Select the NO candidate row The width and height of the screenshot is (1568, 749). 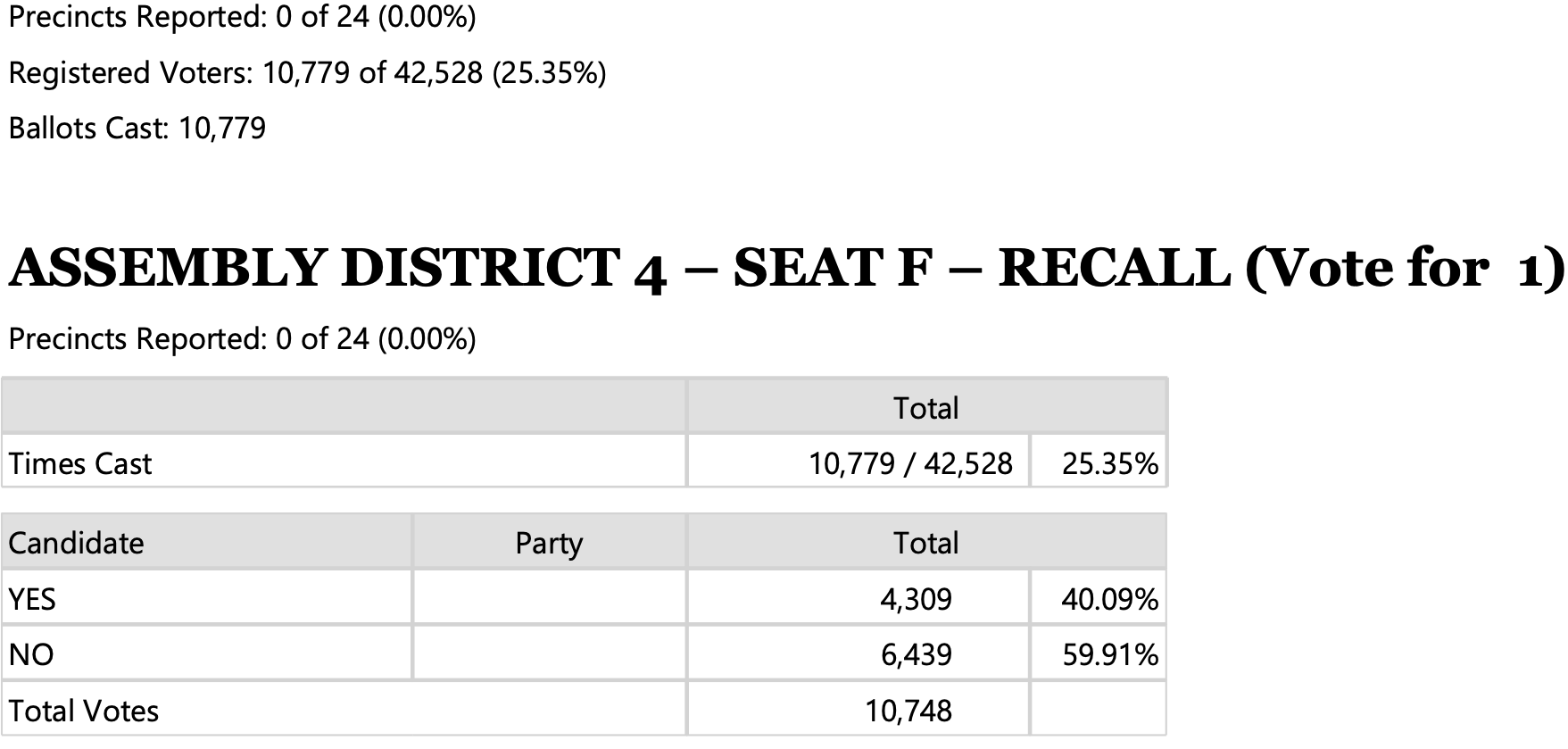[x=584, y=654]
